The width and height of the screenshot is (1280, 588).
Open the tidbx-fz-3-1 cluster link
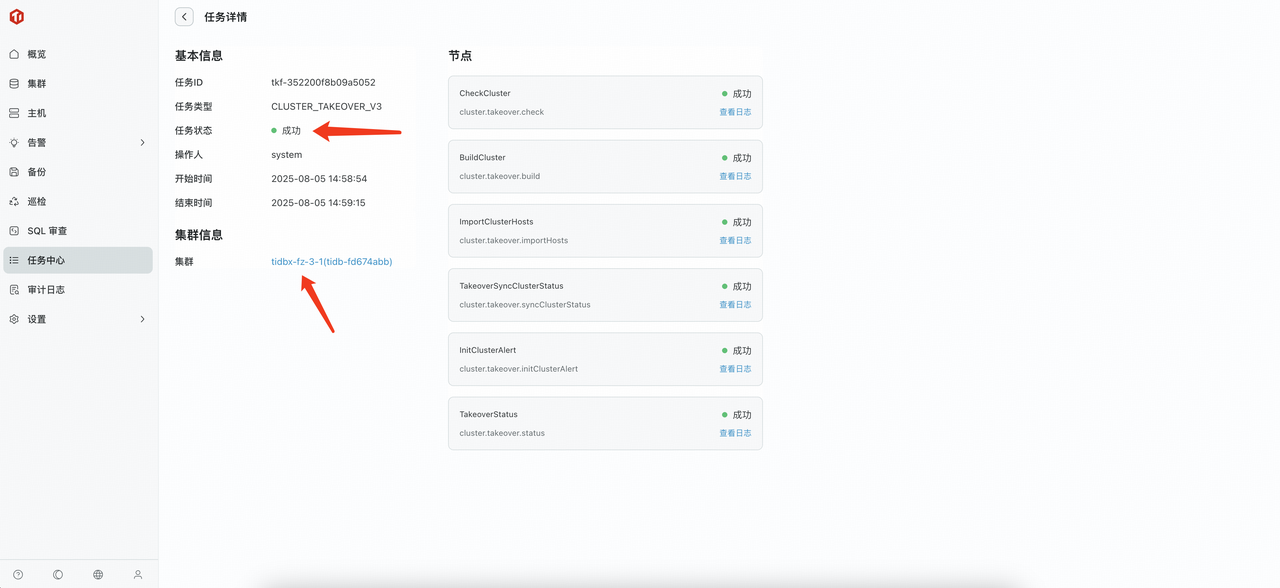point(331,262)
